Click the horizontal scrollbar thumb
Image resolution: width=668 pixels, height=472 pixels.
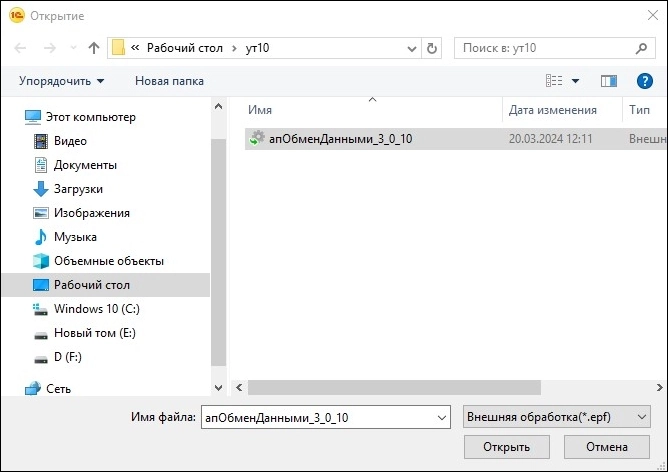(394, 388)
